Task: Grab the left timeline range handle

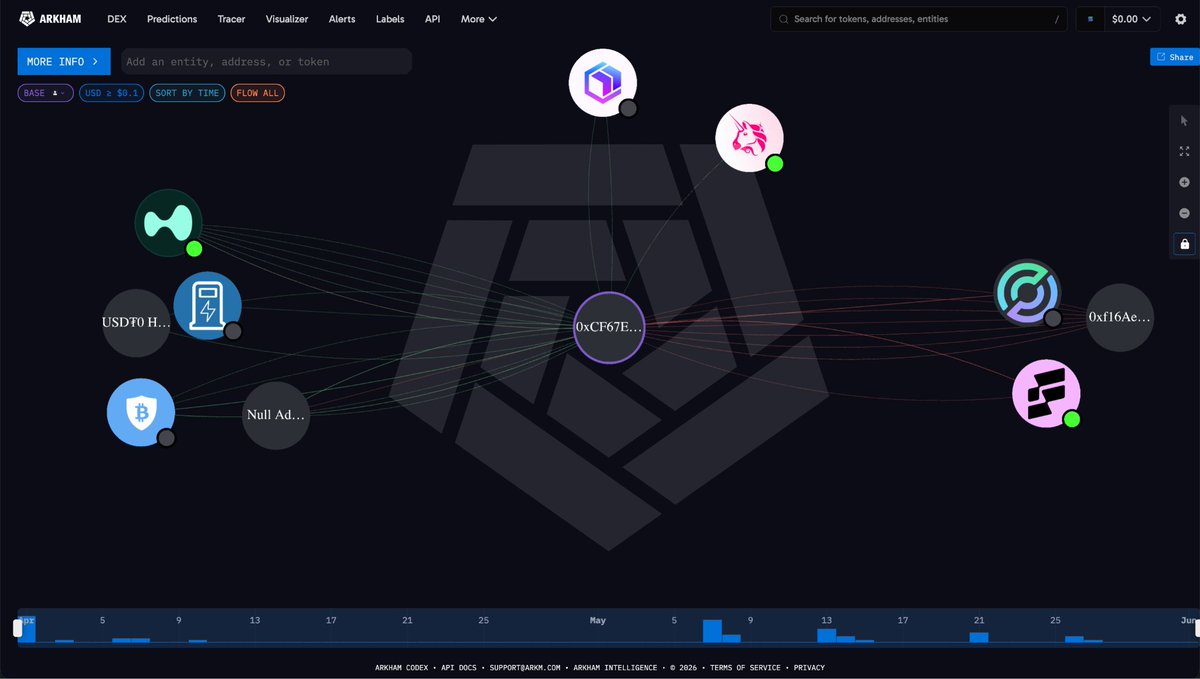Action: pyautogui.click(x=17, y=628)
